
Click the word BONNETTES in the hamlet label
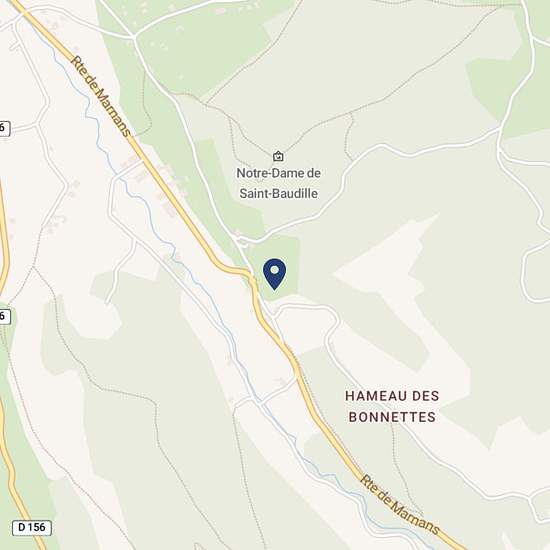(x=392, y=417)
